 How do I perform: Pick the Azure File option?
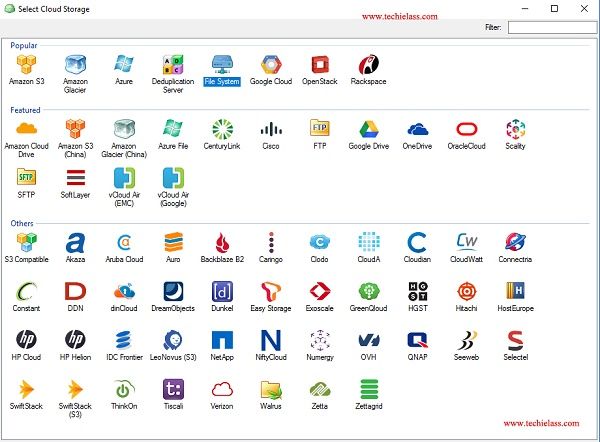(173, 129)
